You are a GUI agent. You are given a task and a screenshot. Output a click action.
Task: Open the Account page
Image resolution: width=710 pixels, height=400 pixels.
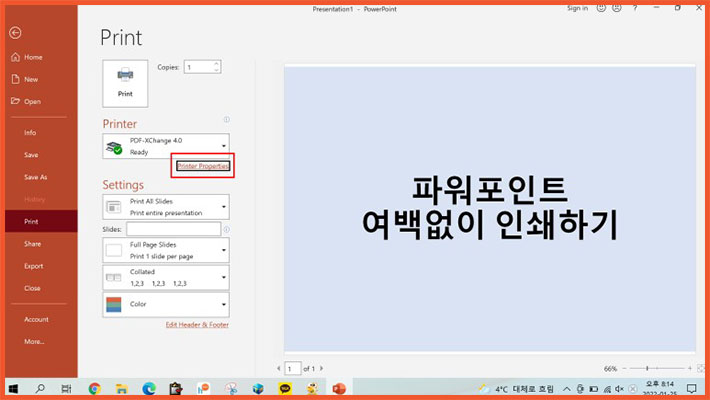click(x=41, y=319)
